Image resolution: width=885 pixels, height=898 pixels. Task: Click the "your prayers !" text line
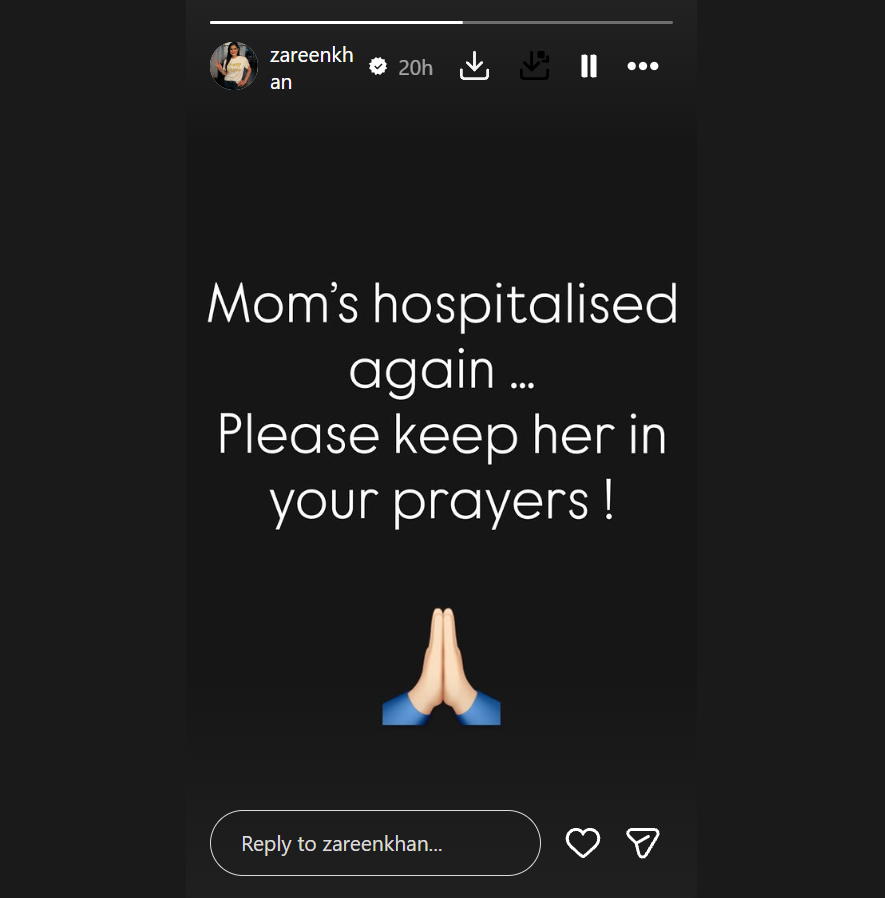(x=442, y=502)
